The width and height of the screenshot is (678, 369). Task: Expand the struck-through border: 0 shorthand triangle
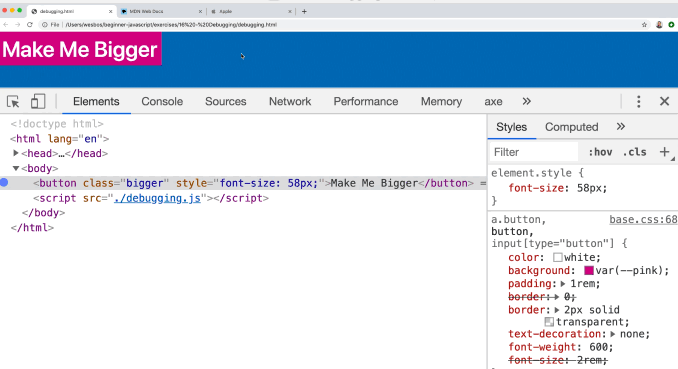pyautogui.click(x=557, y=297)
